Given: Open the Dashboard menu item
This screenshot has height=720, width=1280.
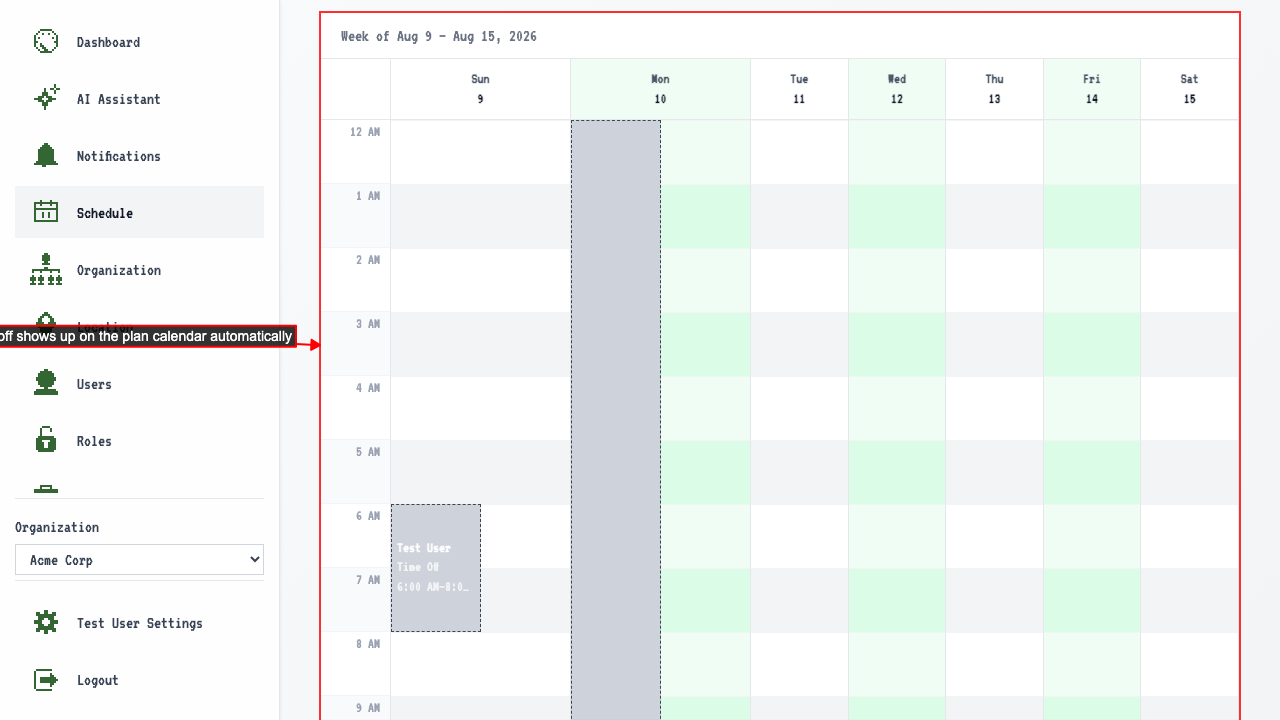Looking at the screenshot, I should point(139,42).
